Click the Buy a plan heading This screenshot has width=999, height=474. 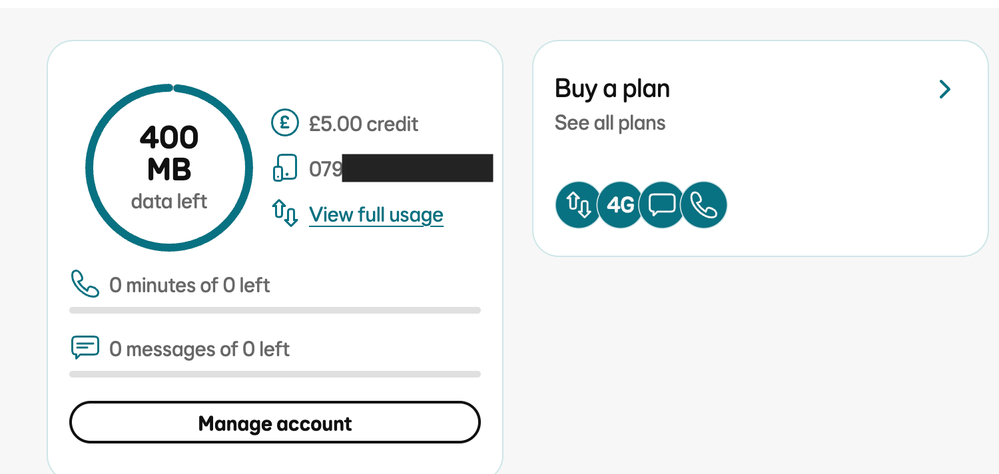click(x=612, y=89)
